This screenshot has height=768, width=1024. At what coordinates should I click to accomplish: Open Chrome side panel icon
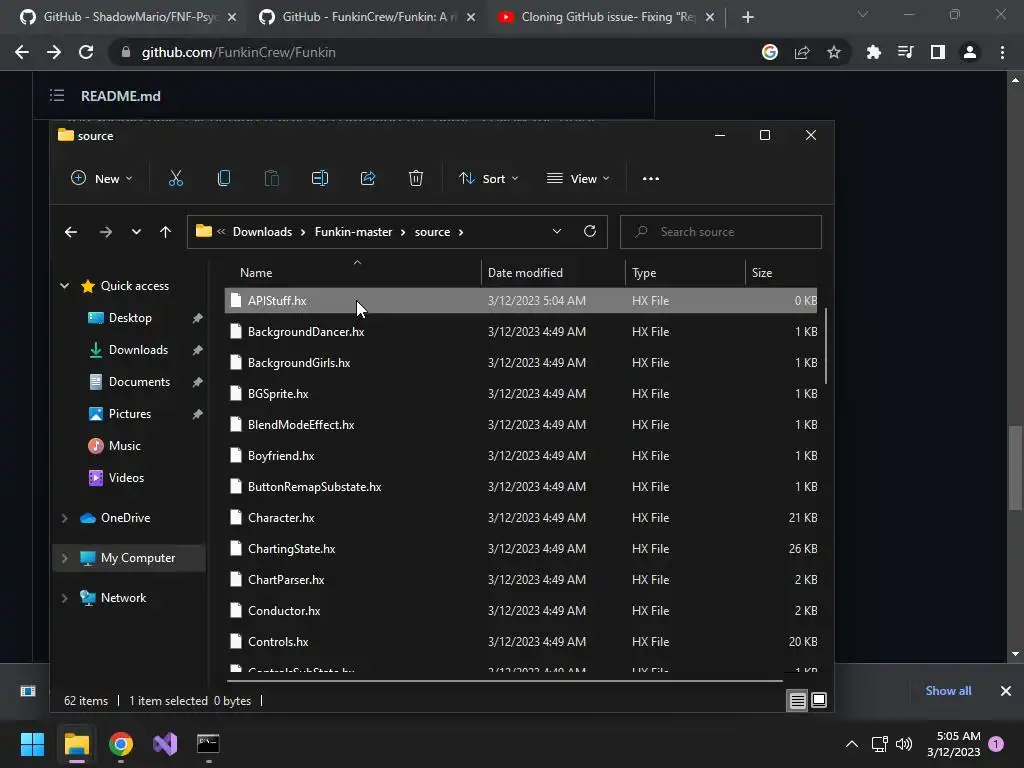point(938,52)
